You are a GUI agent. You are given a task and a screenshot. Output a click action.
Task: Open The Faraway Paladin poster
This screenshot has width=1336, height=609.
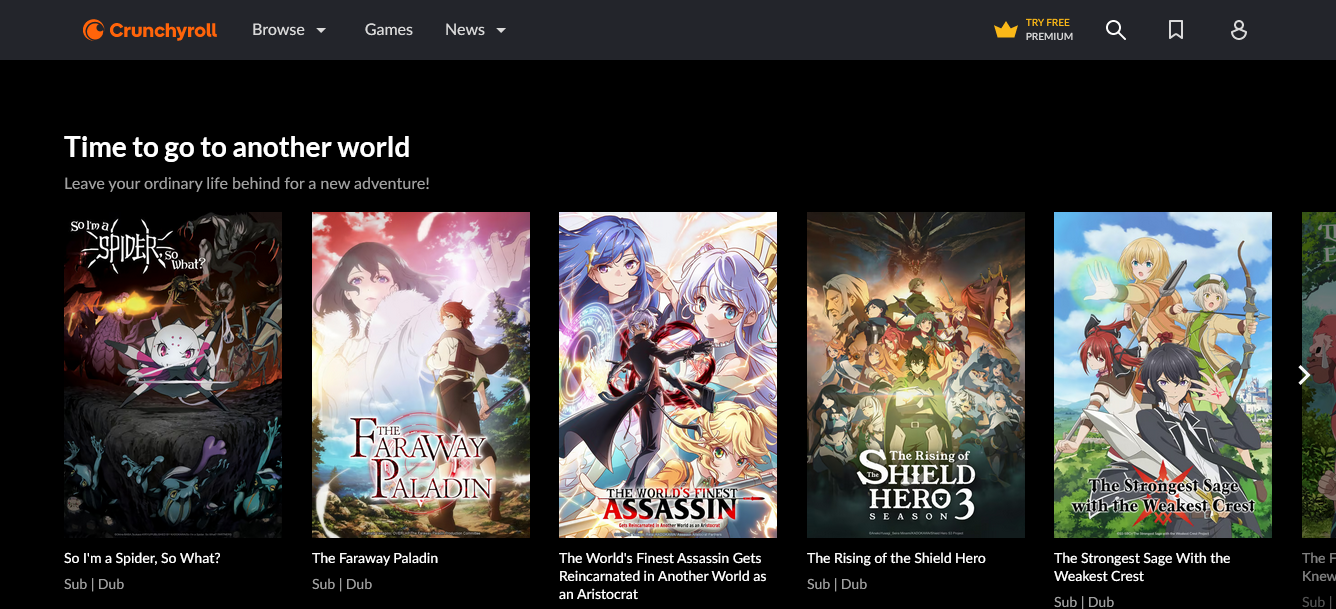[x=421, y=375]
